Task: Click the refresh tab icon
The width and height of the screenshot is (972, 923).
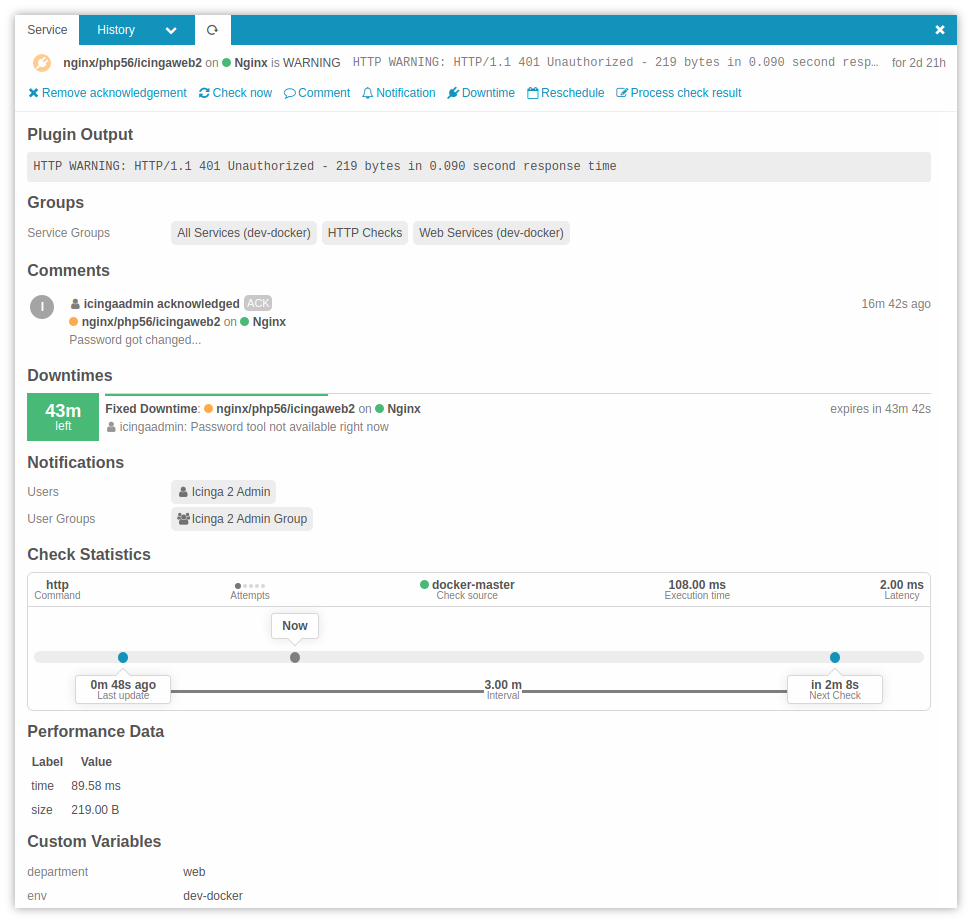Action: point(213,30)
